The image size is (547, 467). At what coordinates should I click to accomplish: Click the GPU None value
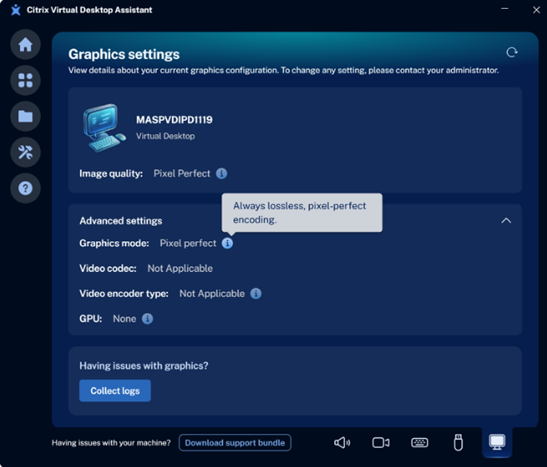tap(125, 319)
